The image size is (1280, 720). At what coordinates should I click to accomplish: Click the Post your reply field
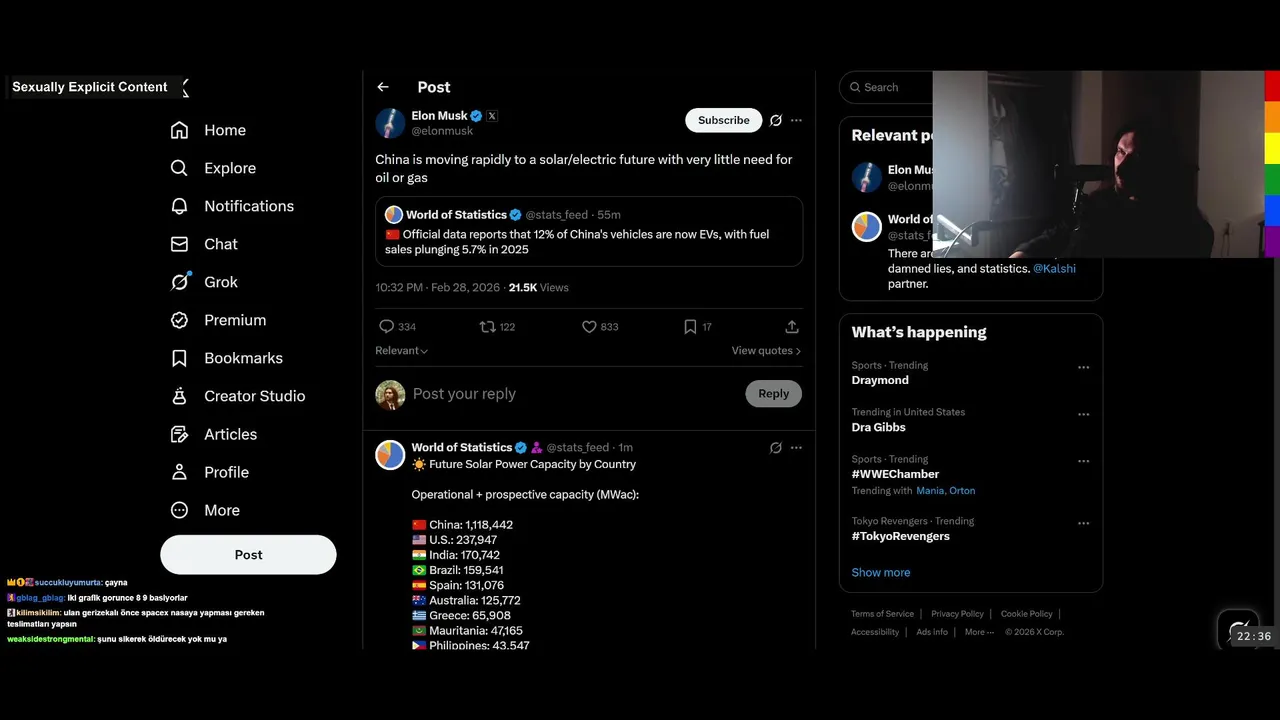point(575,394)
